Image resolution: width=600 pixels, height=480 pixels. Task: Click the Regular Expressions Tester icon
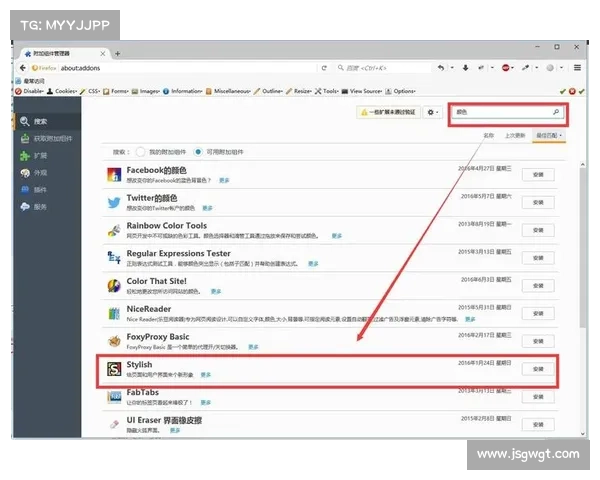pyautogui.click(x=114, y=258)
